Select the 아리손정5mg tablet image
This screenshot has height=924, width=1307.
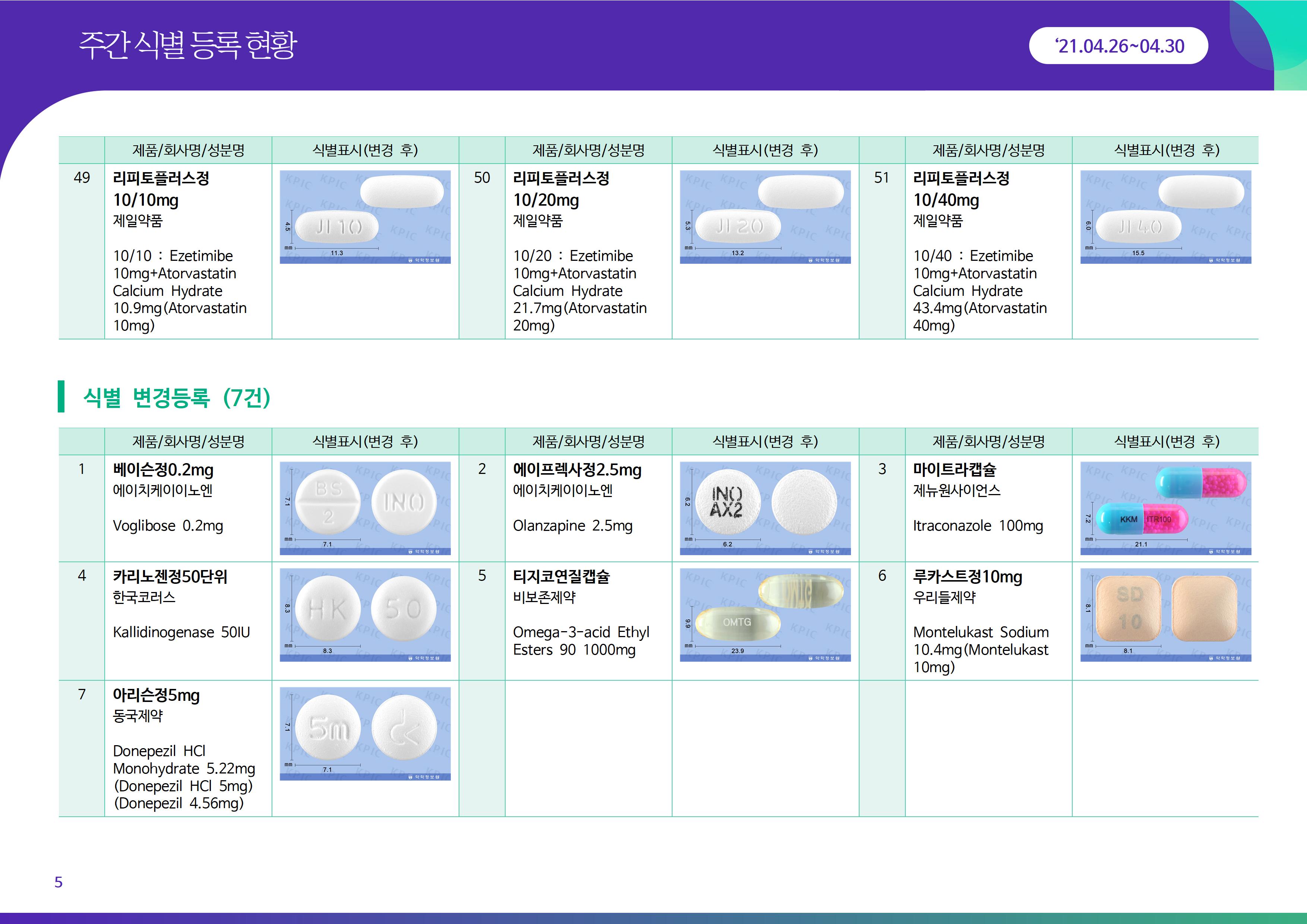coord(365,733)
